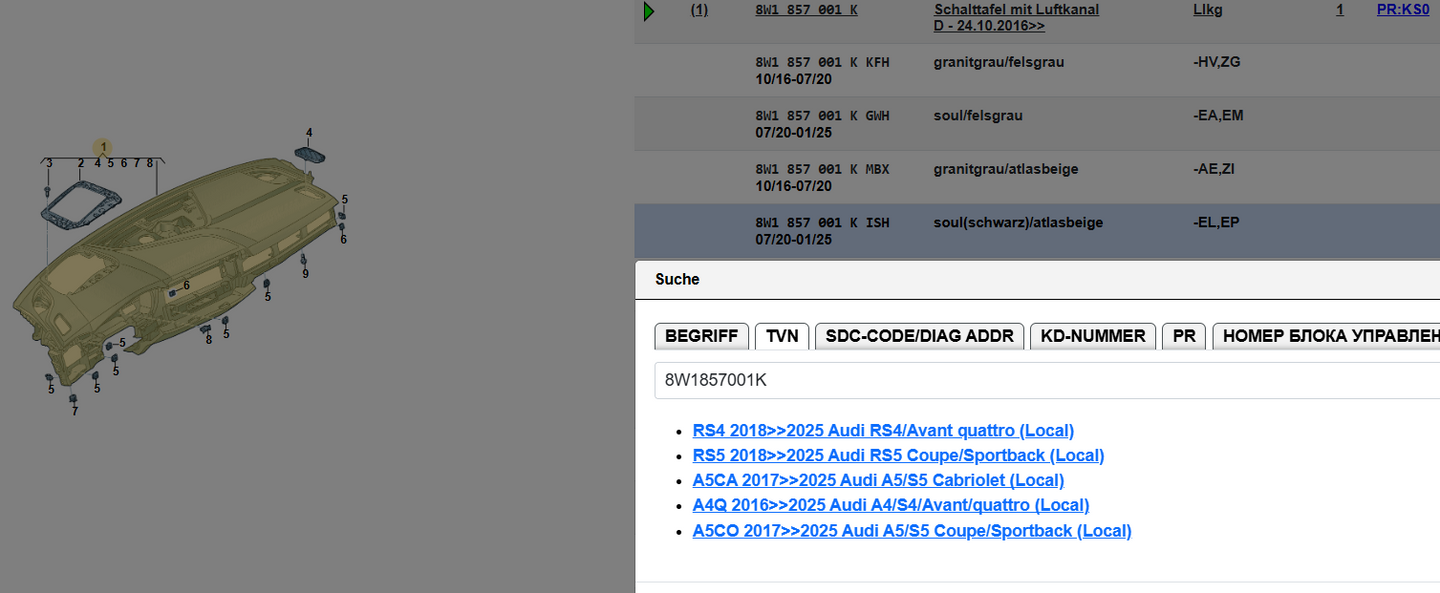Open RS4 2018>>2025 Audi RS4/Avant quattro result
This screenshot has height=593, width=1440.
coord(883,431)
